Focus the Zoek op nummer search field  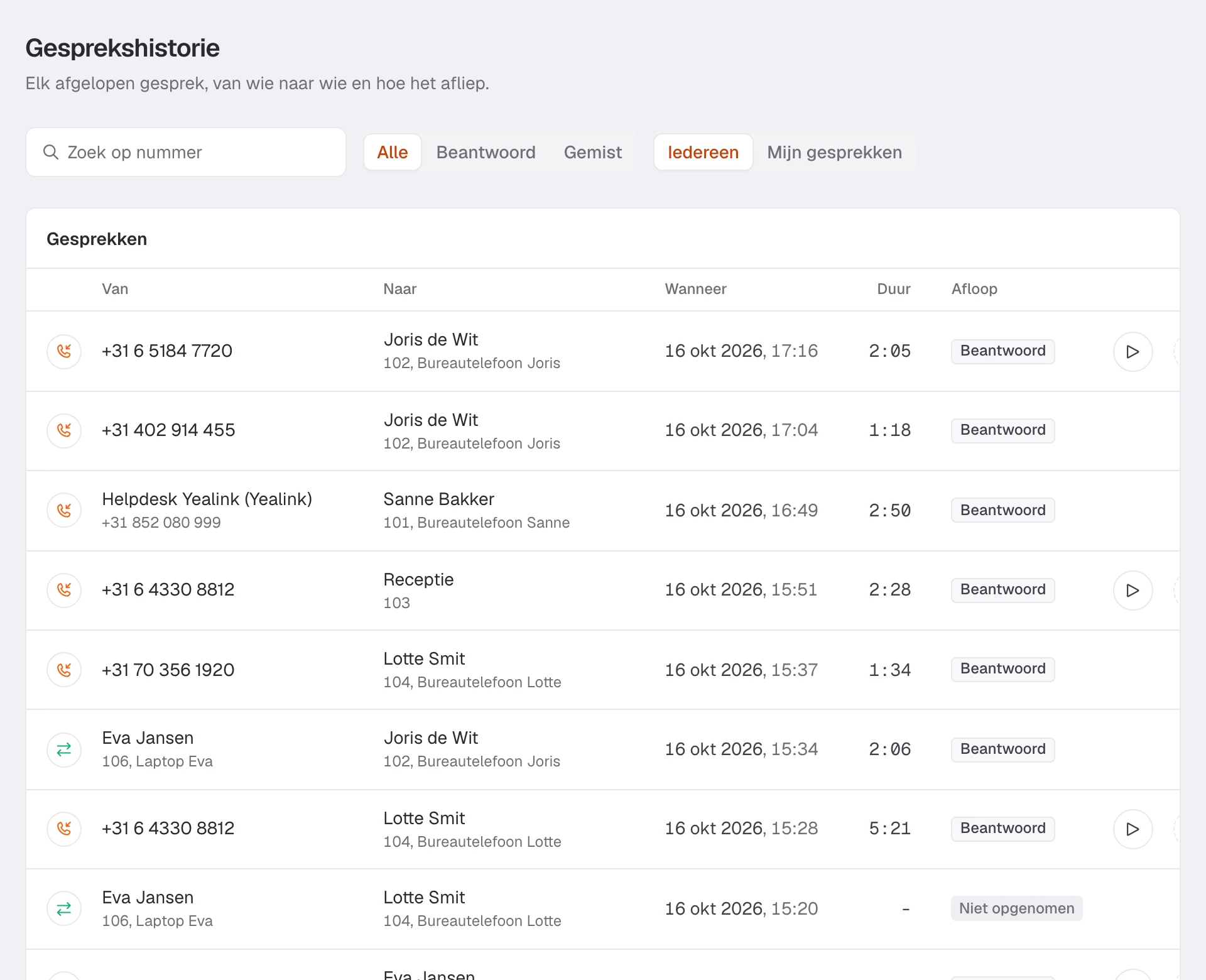[186, 152]
